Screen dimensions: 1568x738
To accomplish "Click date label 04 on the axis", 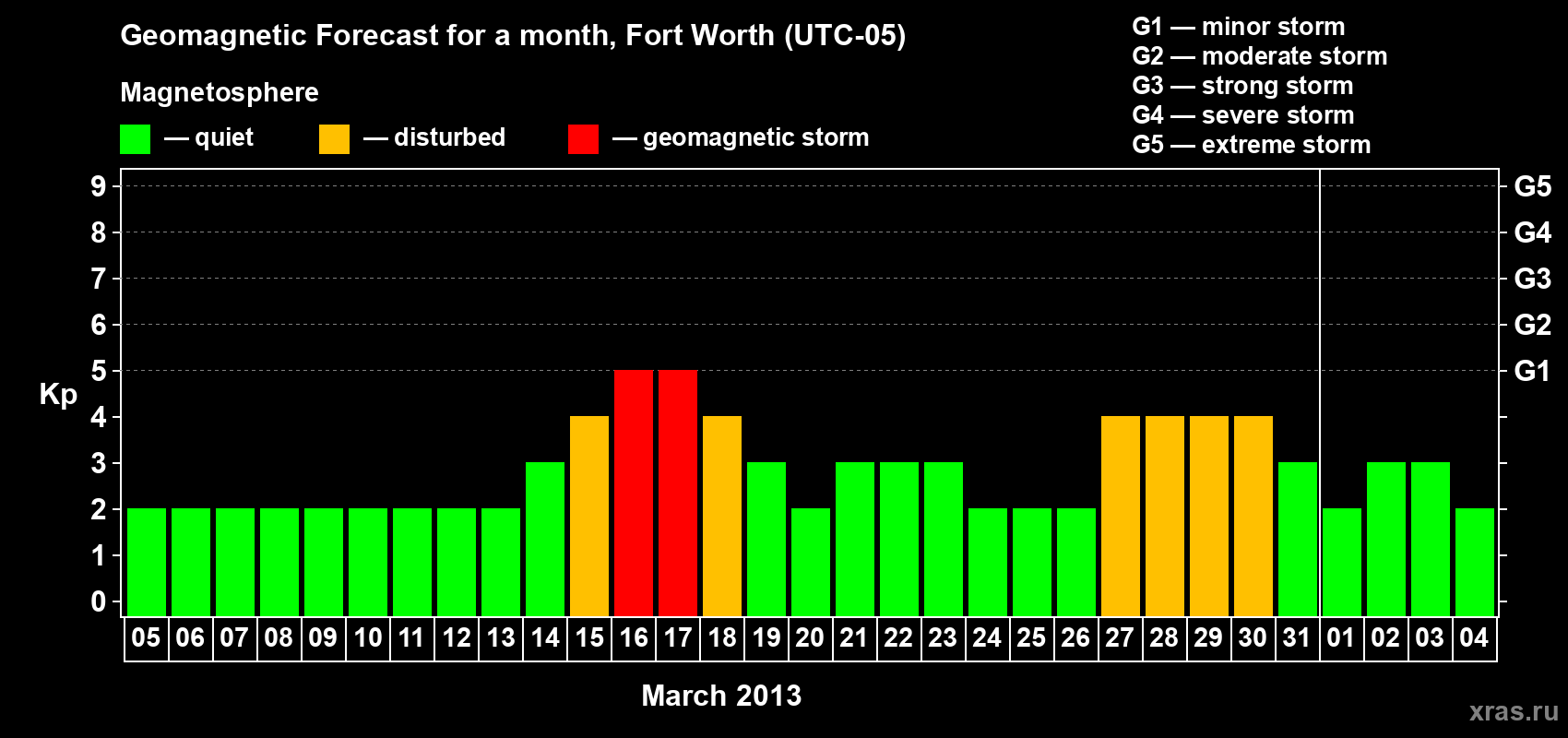I will click(x=1474, y=637).
